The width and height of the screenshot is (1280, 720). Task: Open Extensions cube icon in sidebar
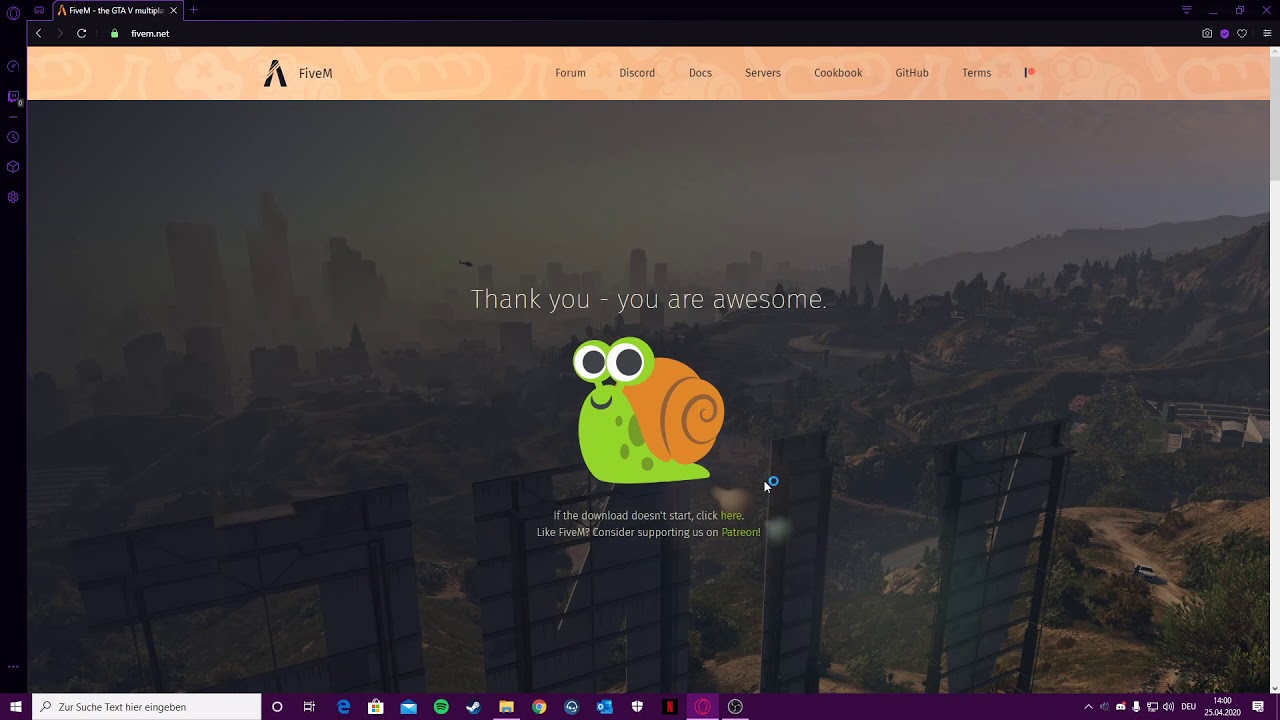point(13,167)
